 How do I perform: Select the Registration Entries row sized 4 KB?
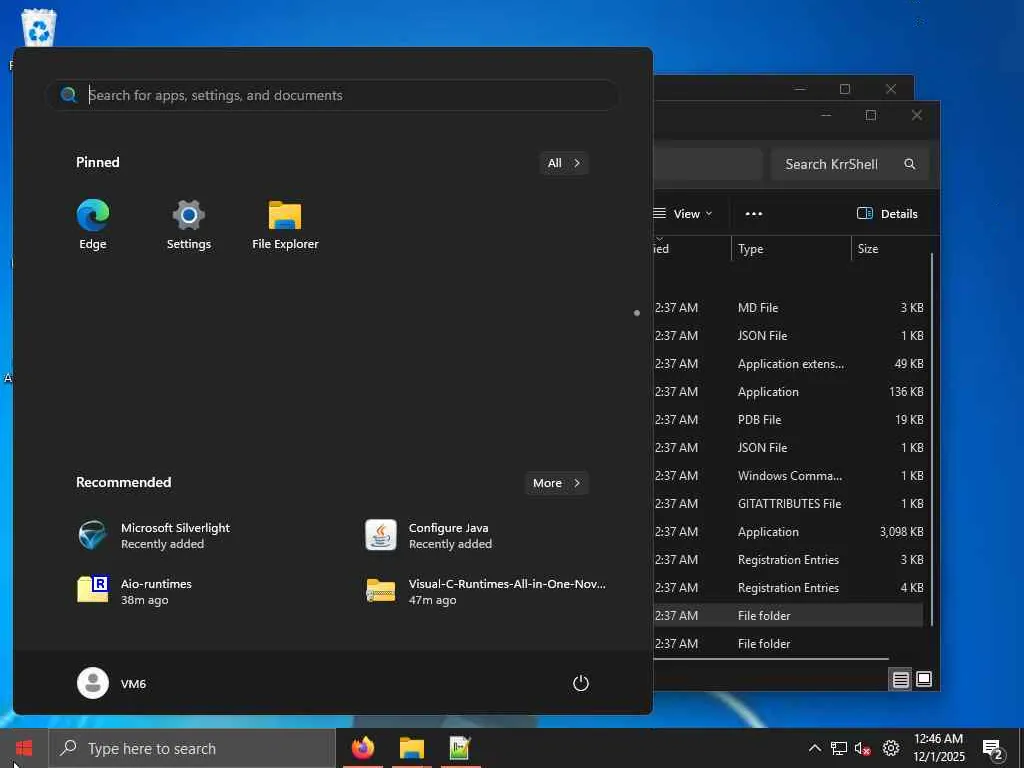coord(788,588)
